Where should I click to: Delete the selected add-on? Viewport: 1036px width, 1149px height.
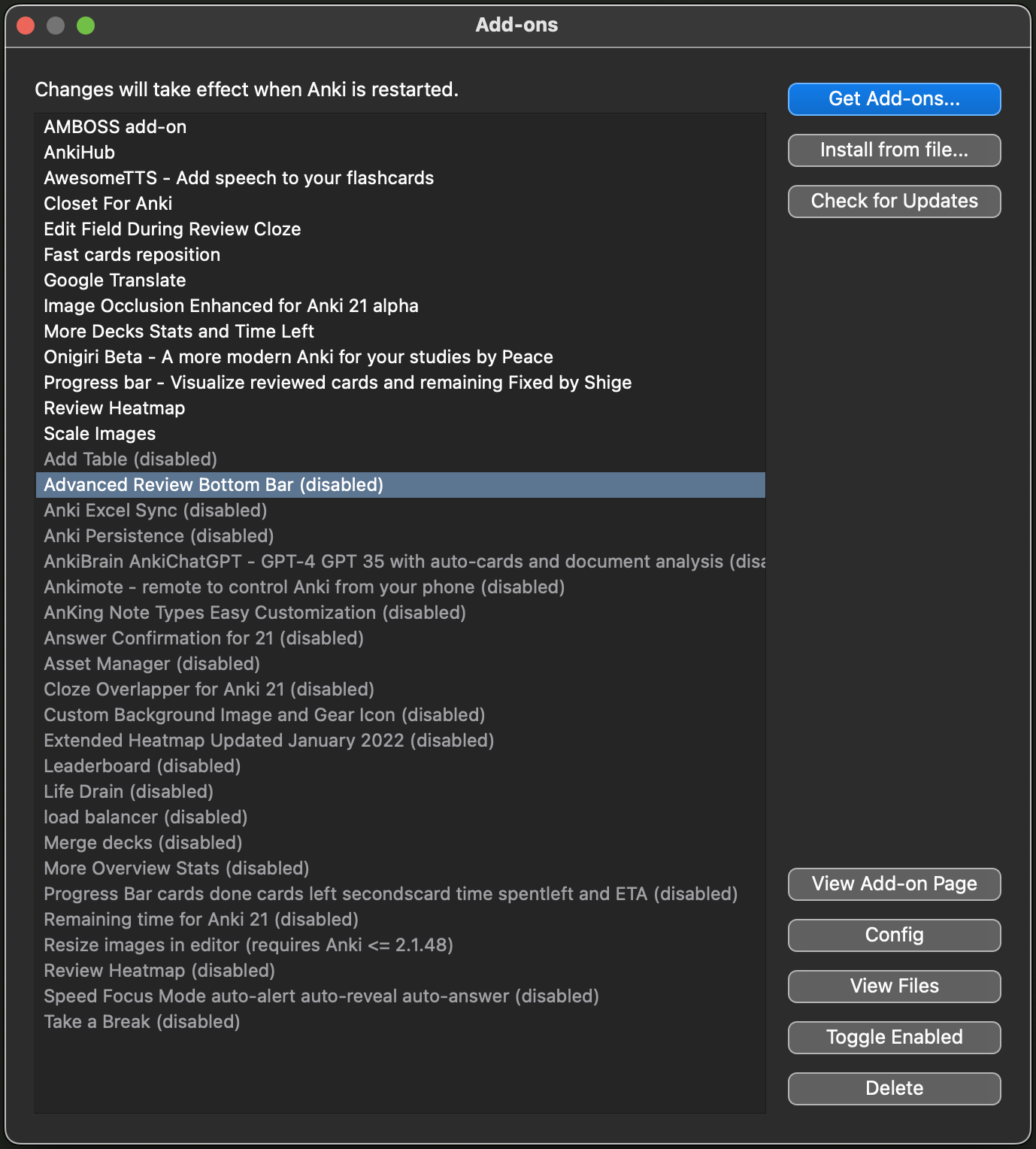point(894,1089)
